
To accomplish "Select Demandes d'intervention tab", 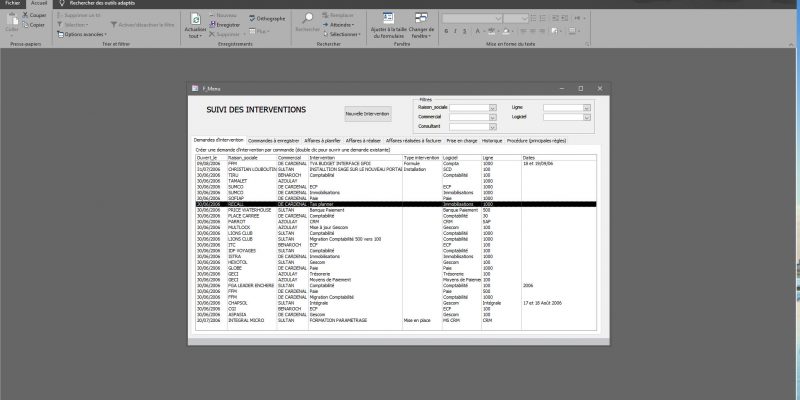I will point(218,140).
